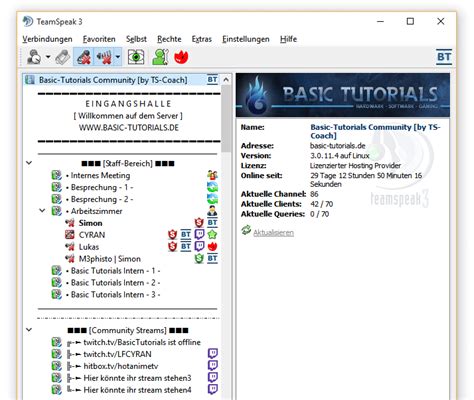Click the red shield badge on Simon's row
Viewport: 474px width, 400px height.
click(x=199, y=223)
